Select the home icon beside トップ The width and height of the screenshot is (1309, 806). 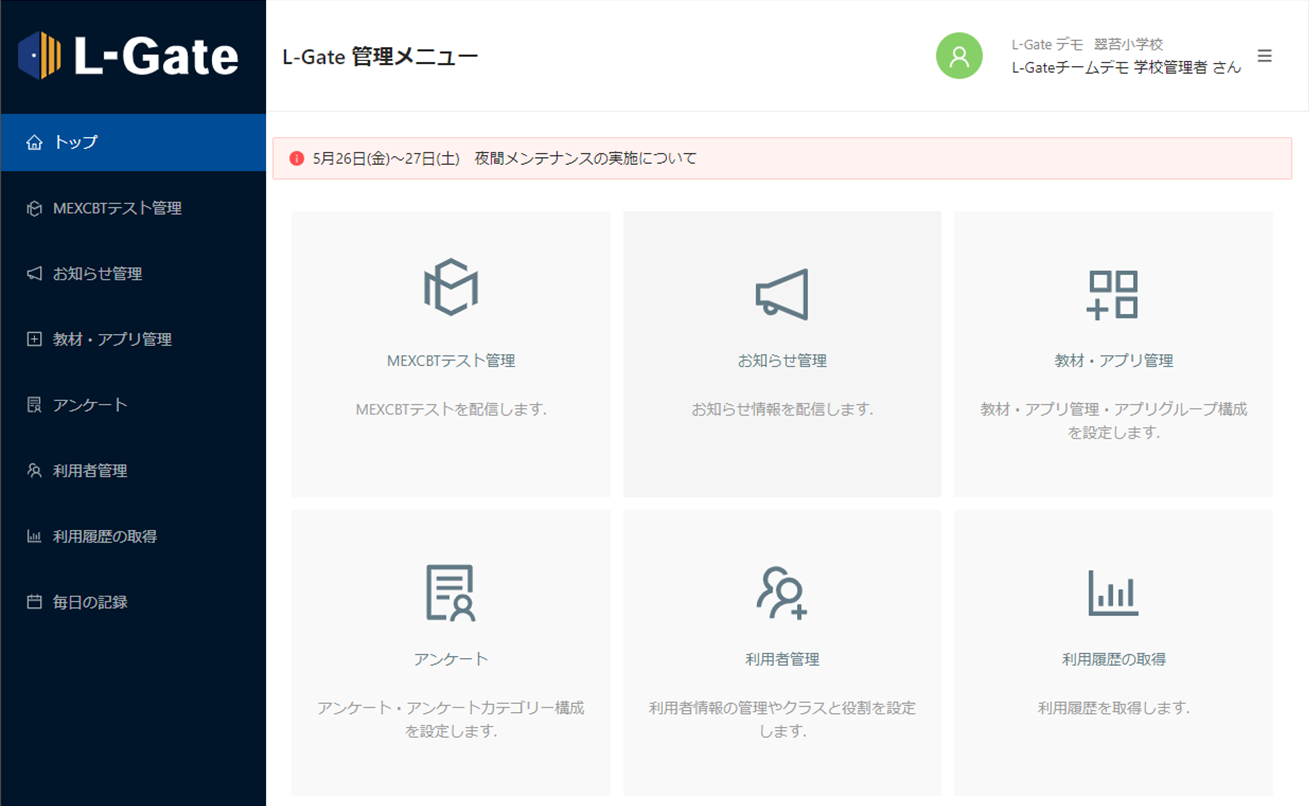(33, 142)
